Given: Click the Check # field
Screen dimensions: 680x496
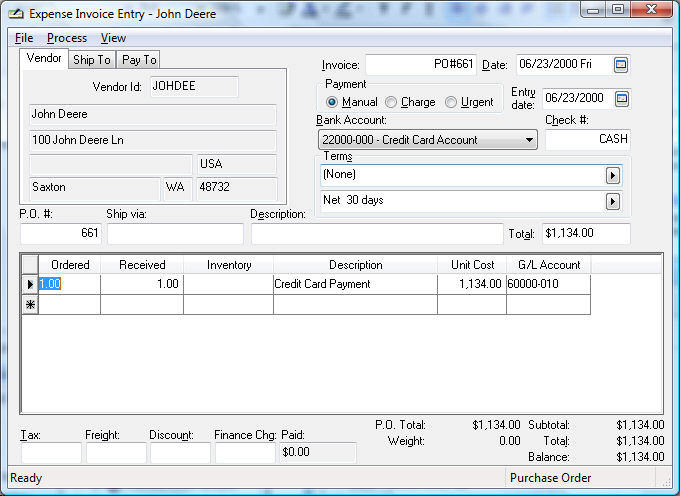Looking at the screenshot, I should [x=588, y=140].
